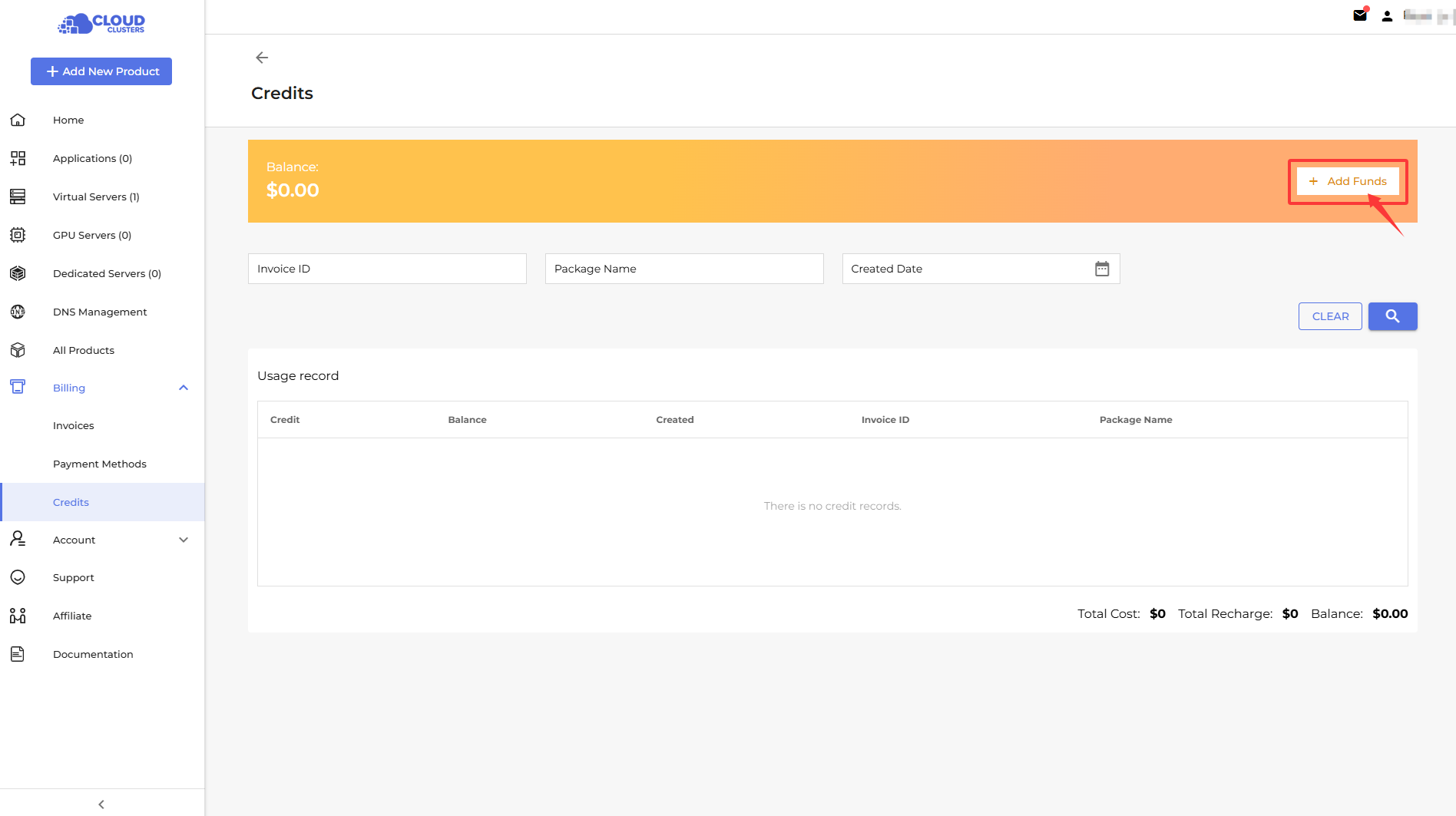This screenshot has height=816, width=1456.
Task: Click the Support smiley icon
Action: tap(18, 577)
